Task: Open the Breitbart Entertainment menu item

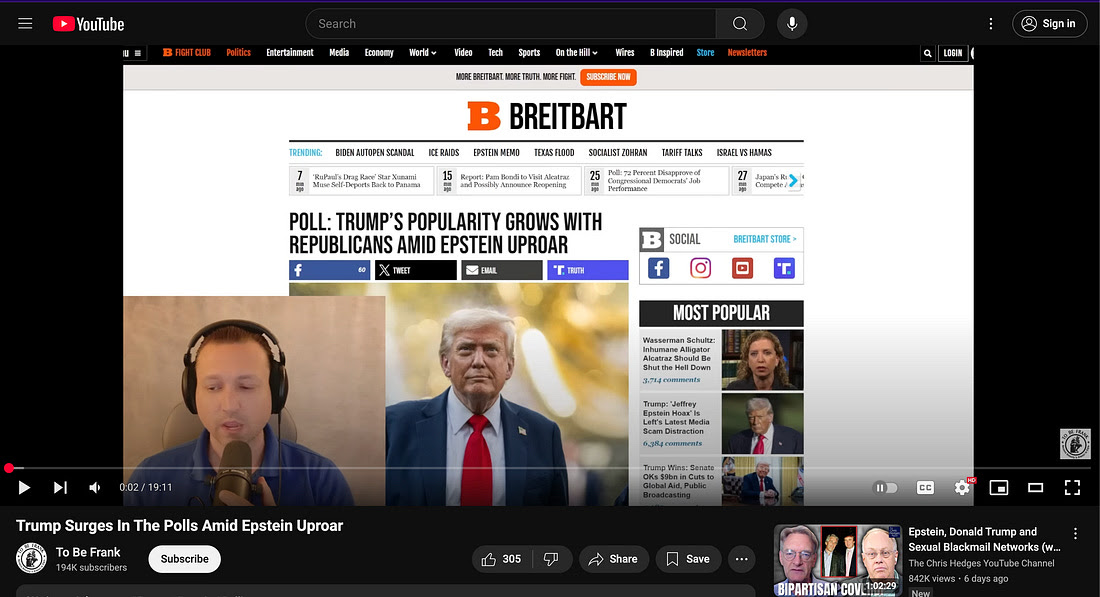Action: coord(290,53)
